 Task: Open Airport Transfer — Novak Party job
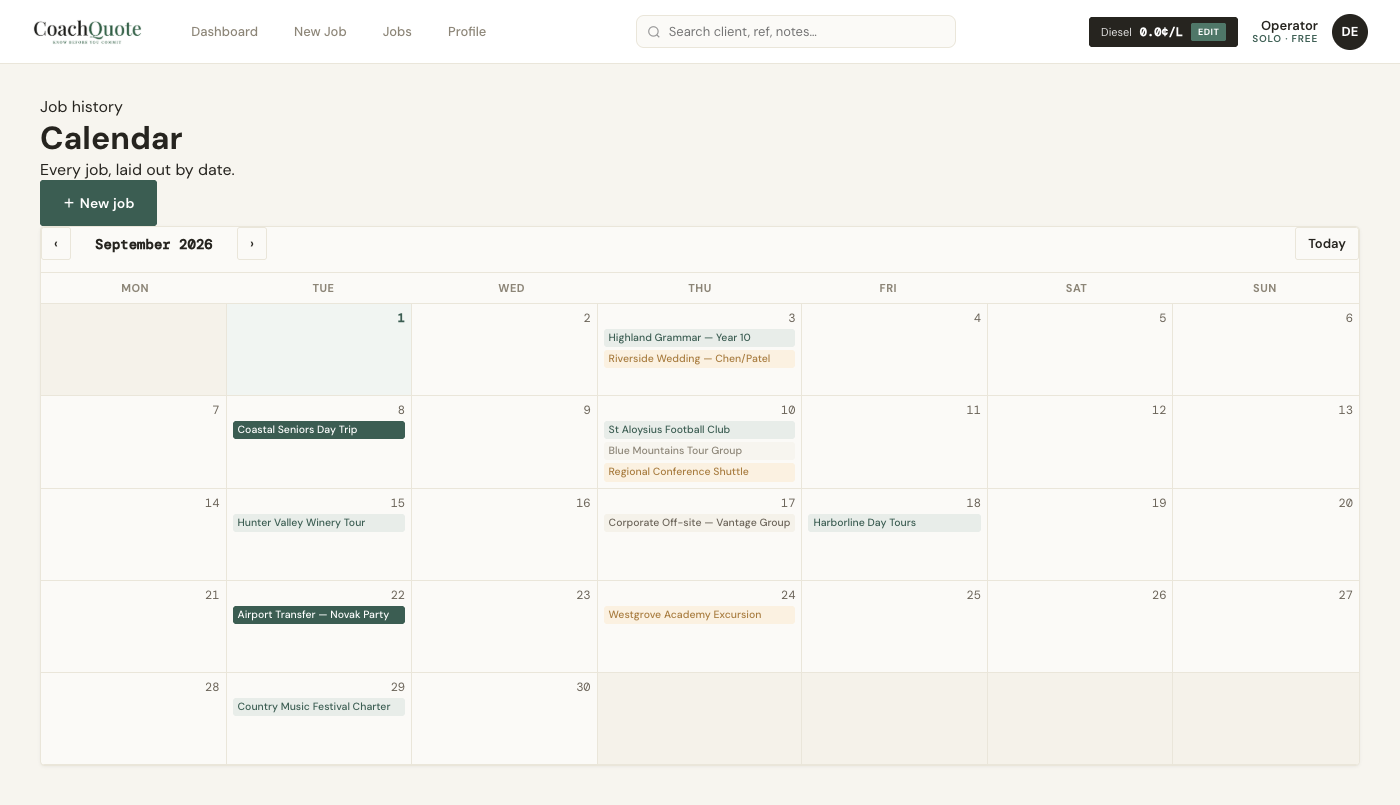click(319, 615)
